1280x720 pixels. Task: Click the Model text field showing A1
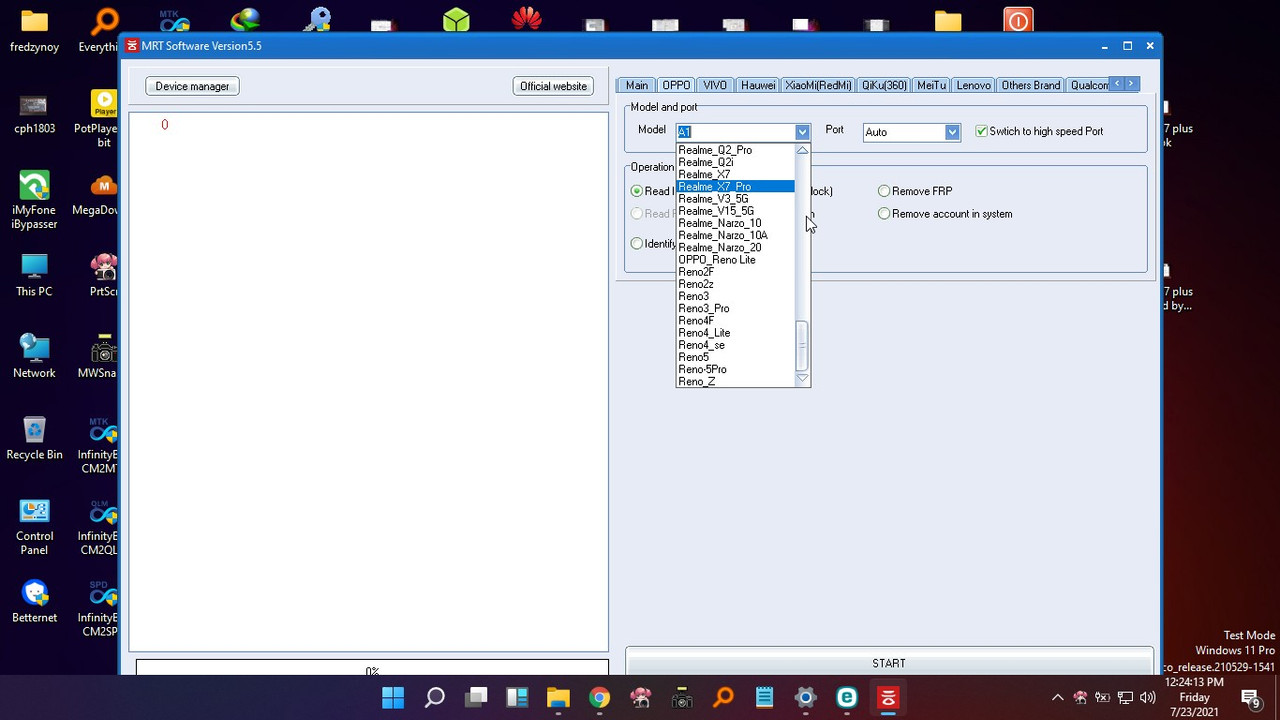(735, 132)
